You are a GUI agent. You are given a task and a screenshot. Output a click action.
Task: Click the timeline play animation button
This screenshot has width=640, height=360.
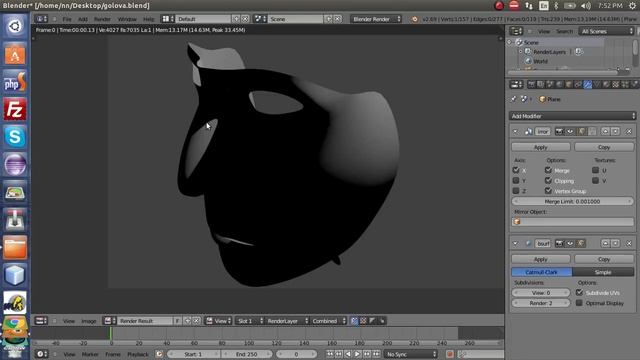click(357, 354)
